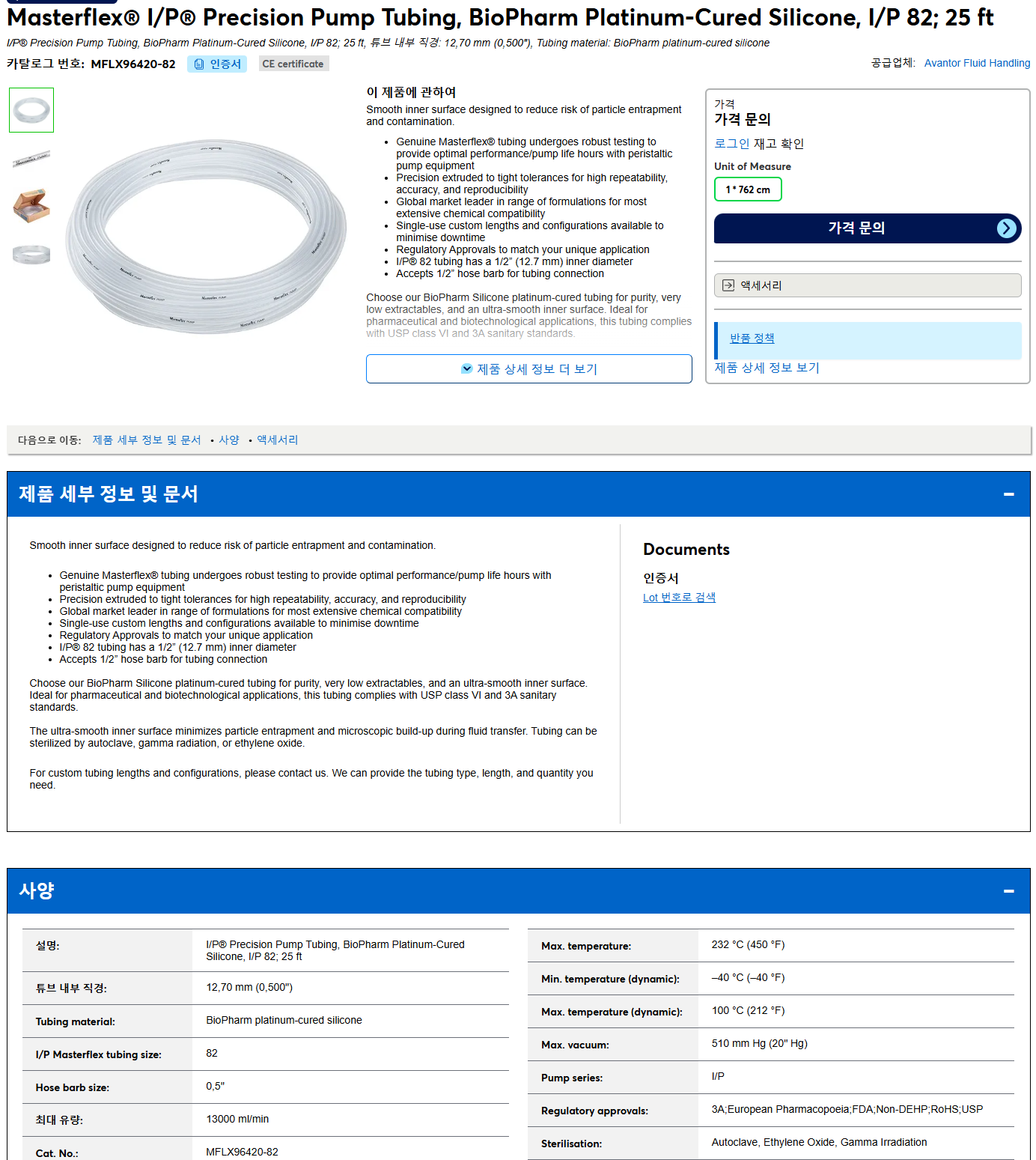
Task: Click the Max. temperature value 232 °C (450 °F)
Action: [748, 945]
